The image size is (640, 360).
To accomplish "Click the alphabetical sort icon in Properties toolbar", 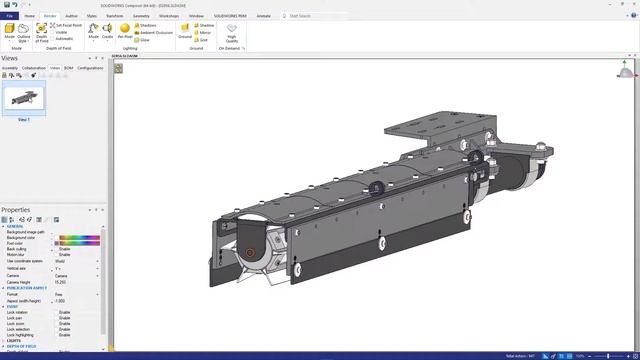I will [x=12, y=220].
